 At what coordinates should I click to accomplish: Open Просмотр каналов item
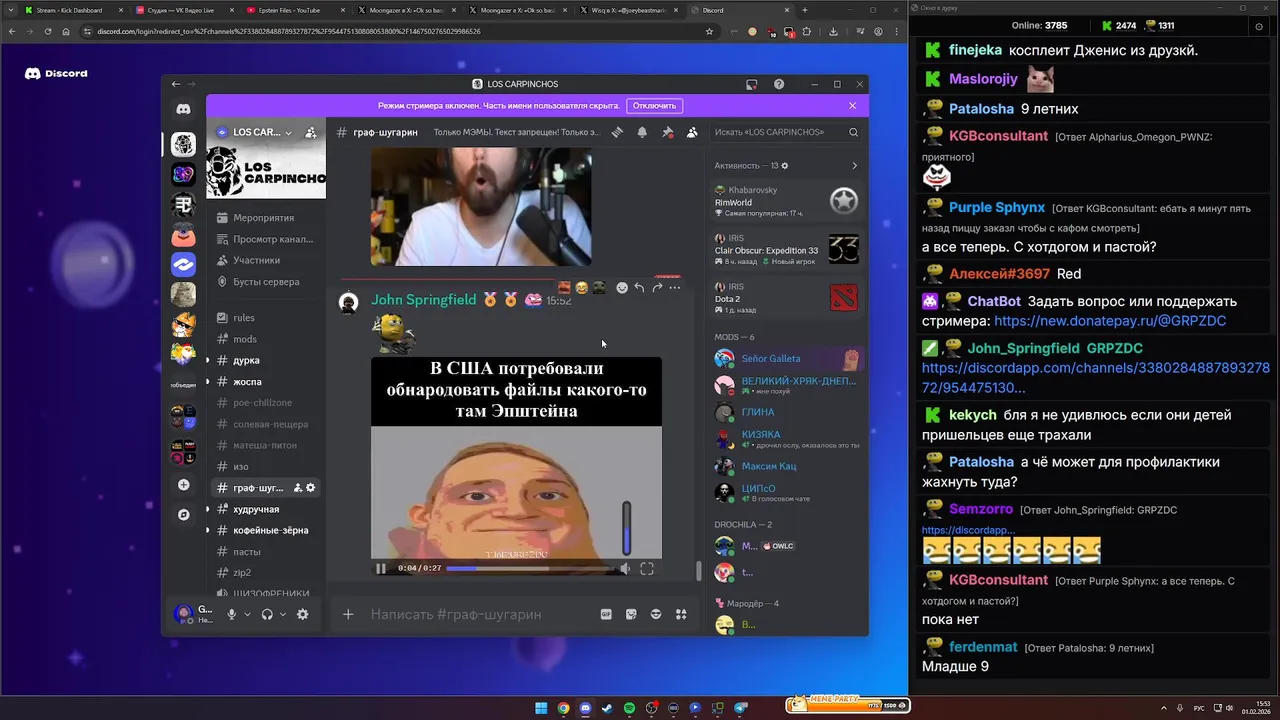pyautogui.click(x=267, y=239)
